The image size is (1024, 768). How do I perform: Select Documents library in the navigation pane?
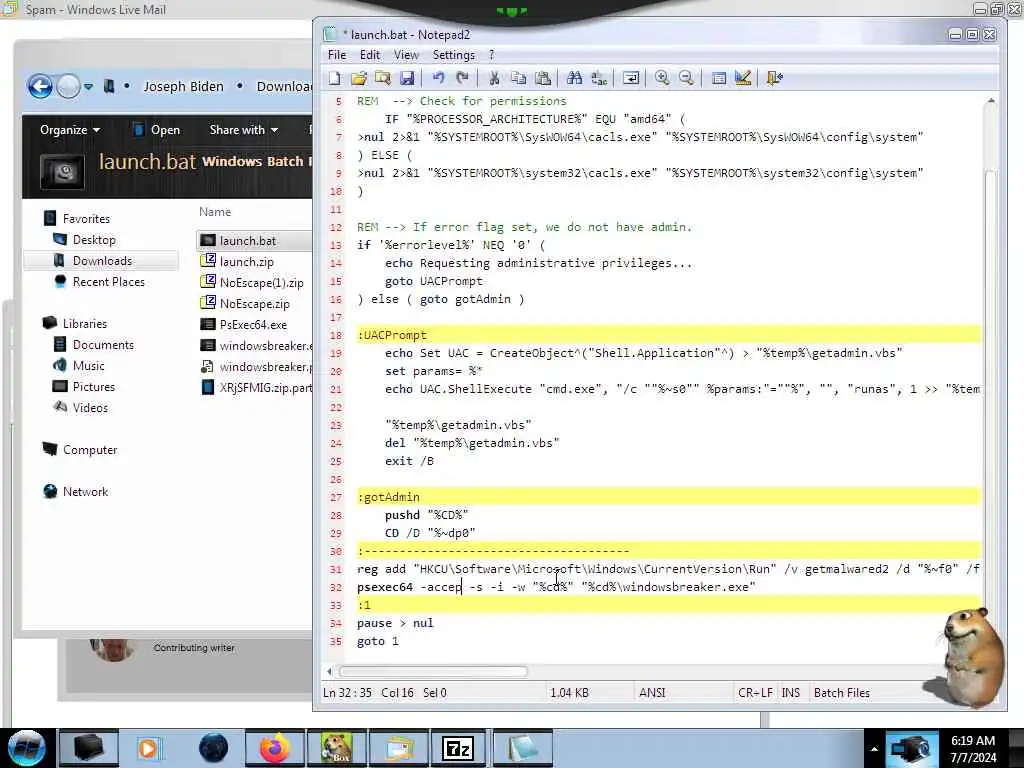coord(103,345)
